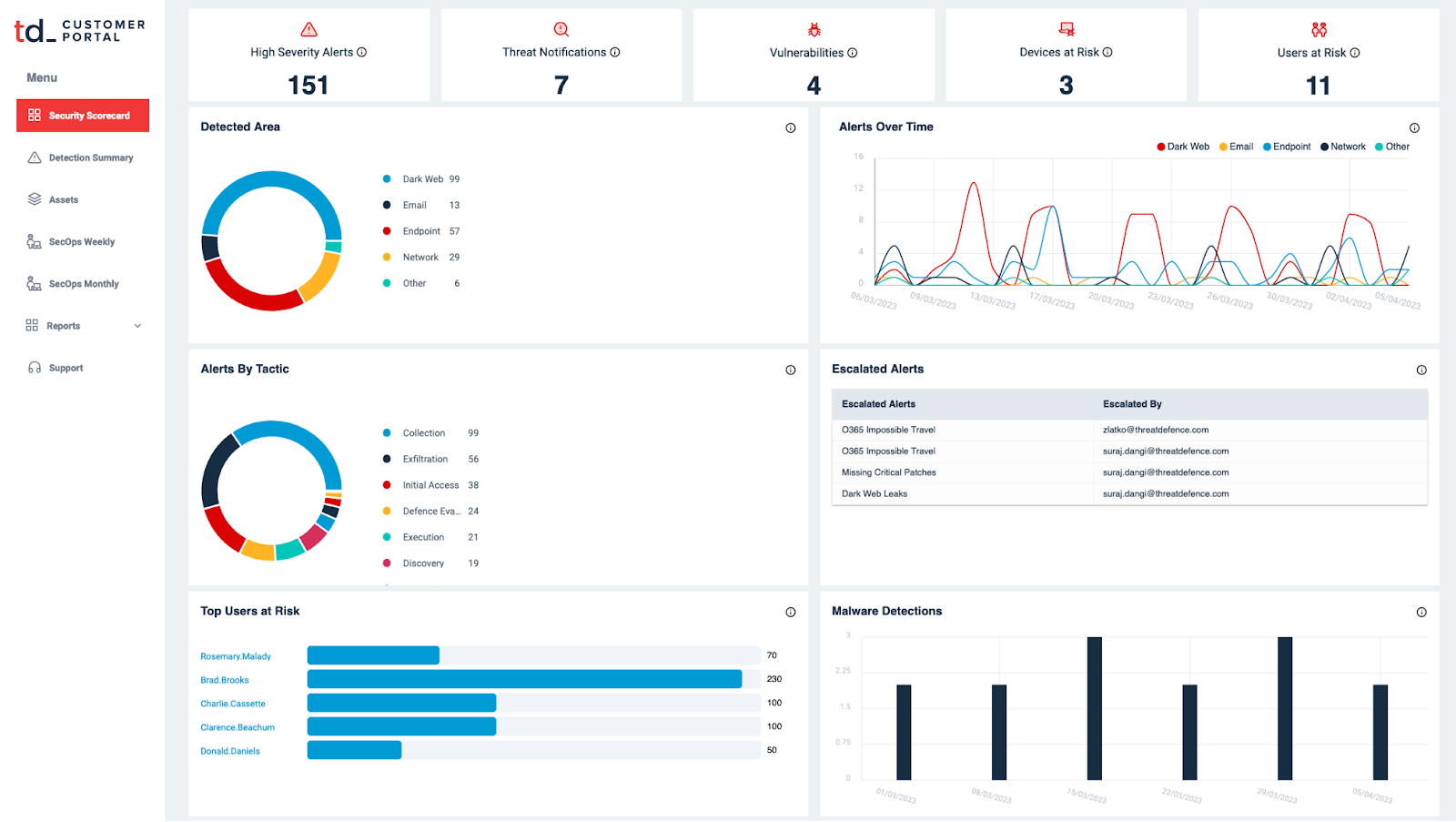The width and height of the screenshot is (1456, 822).
Task: Toggle Email series in Alerts Over Time legend
Action: coord(1237,147)
